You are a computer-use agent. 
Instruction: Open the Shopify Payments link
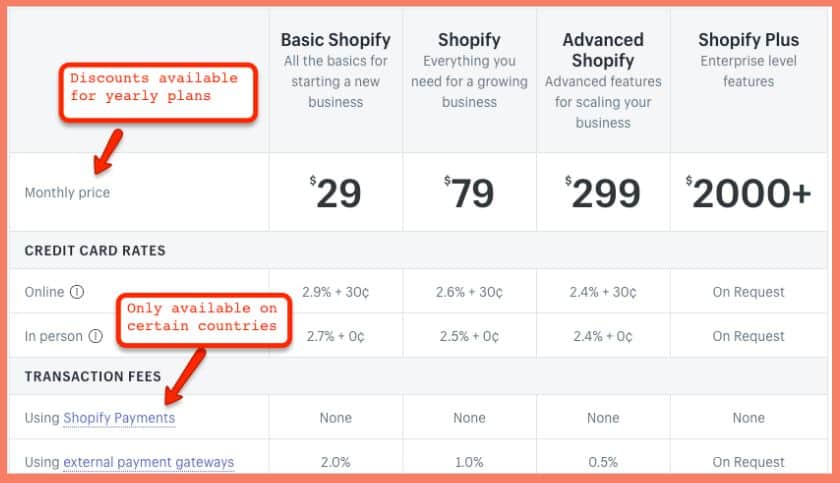(119, 418)
